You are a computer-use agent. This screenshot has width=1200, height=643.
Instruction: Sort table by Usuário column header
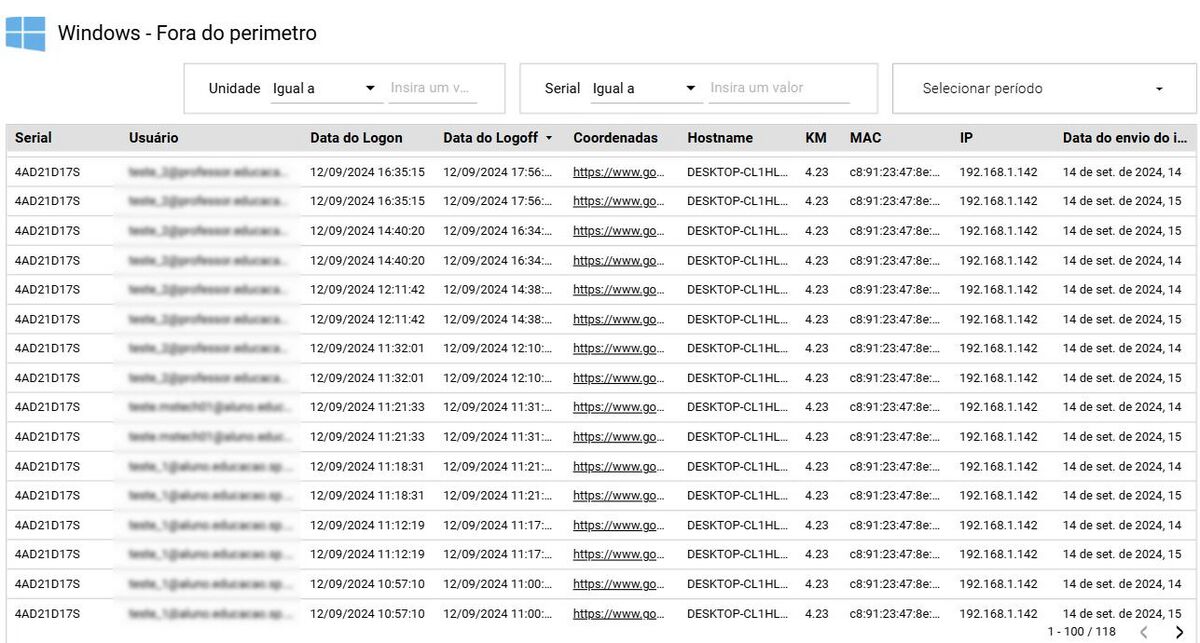click(153, 138)
